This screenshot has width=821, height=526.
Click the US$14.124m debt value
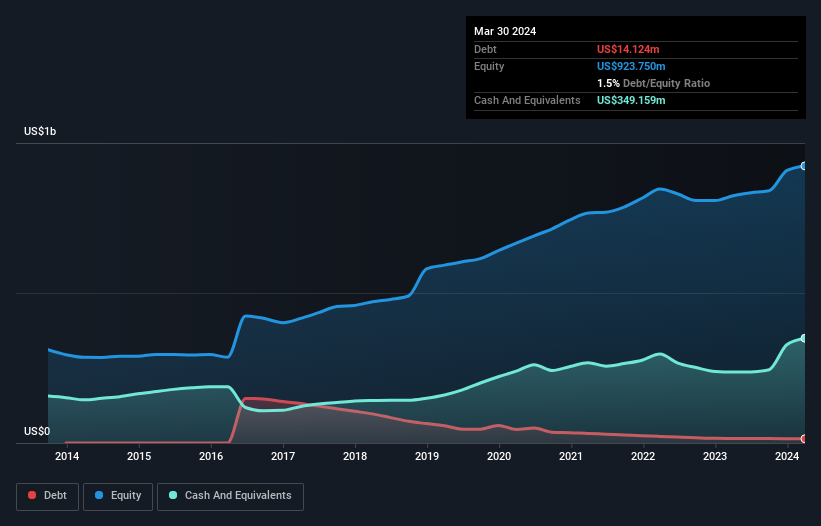pyautogui.click(x=628, y=49)
